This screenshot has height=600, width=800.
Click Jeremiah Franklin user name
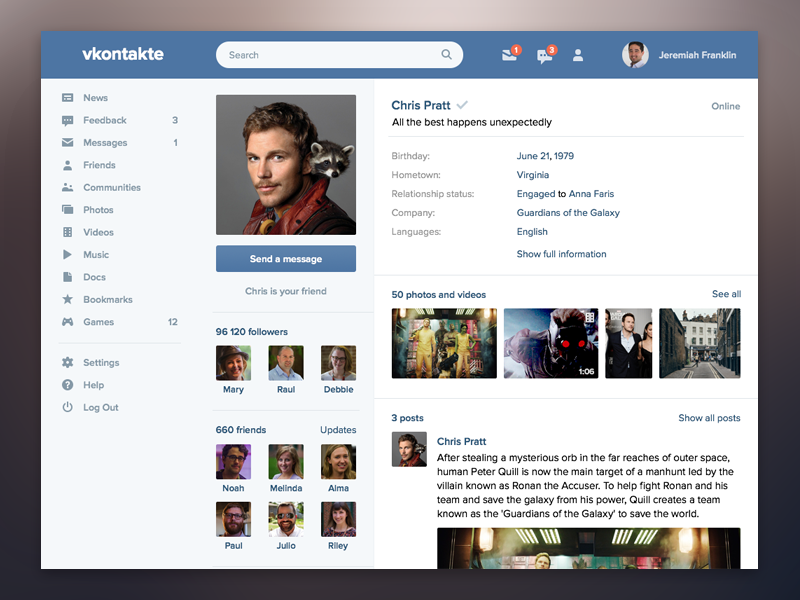tap(697, 55)
